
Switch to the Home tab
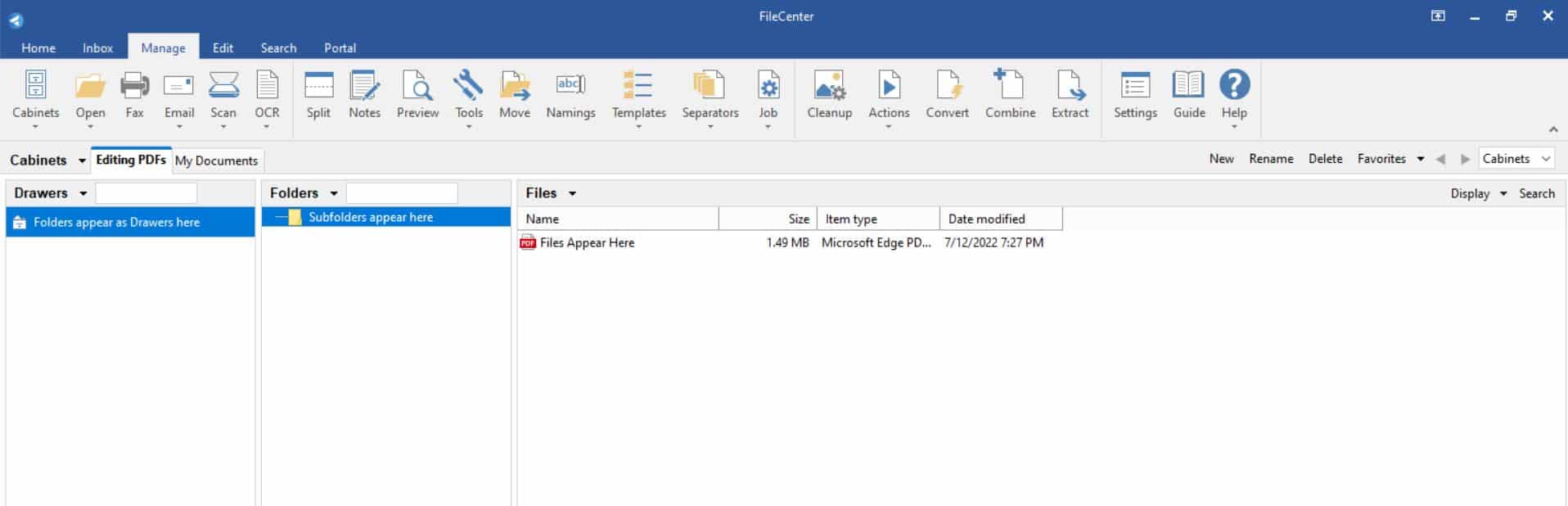[x=38, y=47]
